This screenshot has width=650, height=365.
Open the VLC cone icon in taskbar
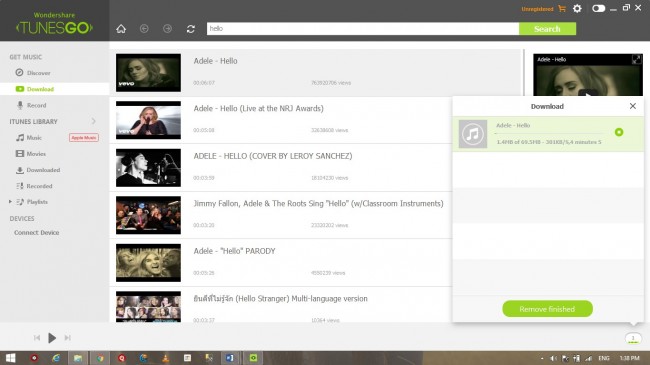(x=165, y=358)
